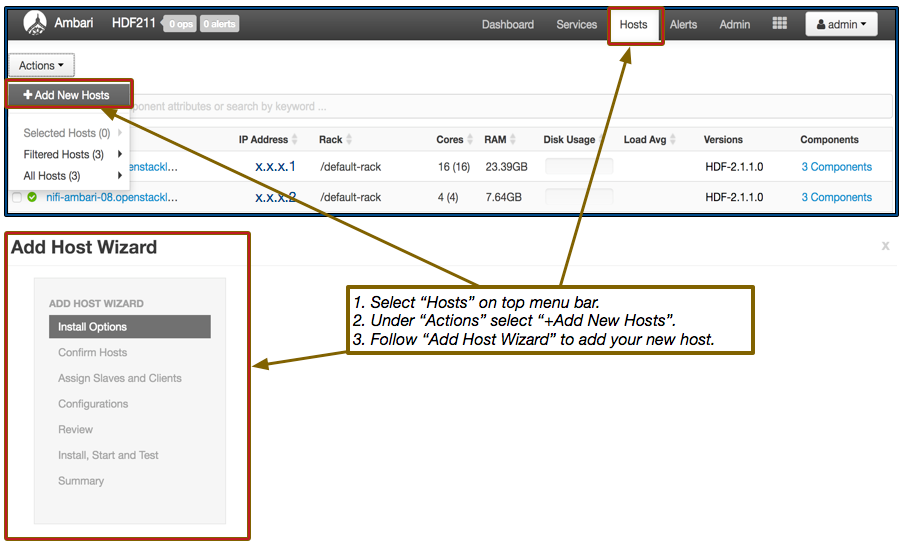
Task: Close the Add Host Wizard with the X
Action: pyautogui.click(x=886, y=246)
